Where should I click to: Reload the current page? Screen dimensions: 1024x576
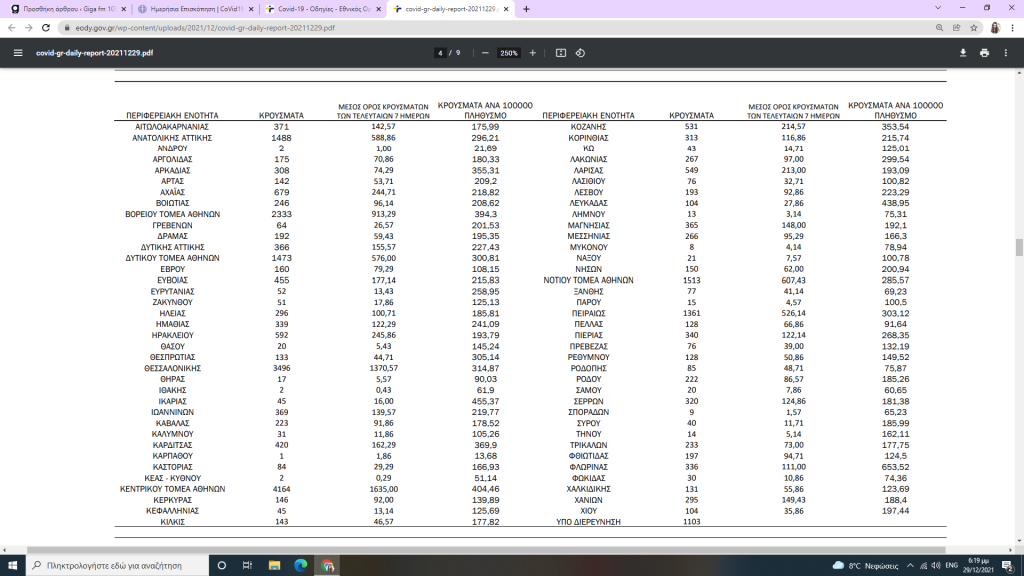(x=46, y=27)
